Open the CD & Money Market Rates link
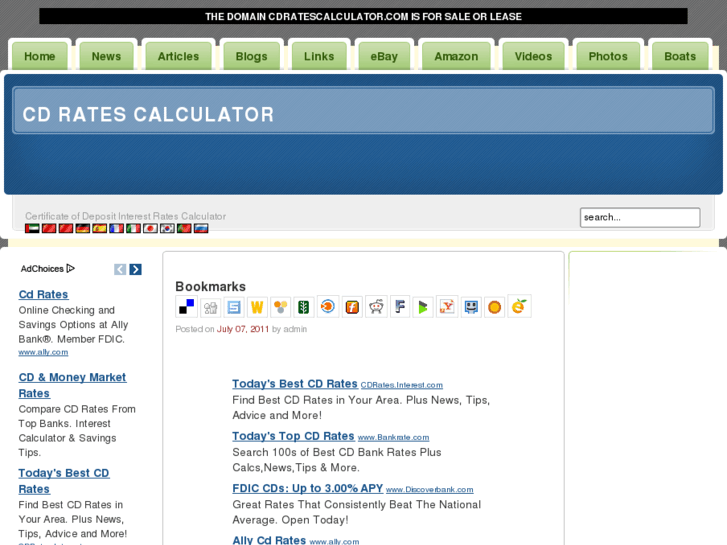Screen dimensions: 727x545 point(72,385)
